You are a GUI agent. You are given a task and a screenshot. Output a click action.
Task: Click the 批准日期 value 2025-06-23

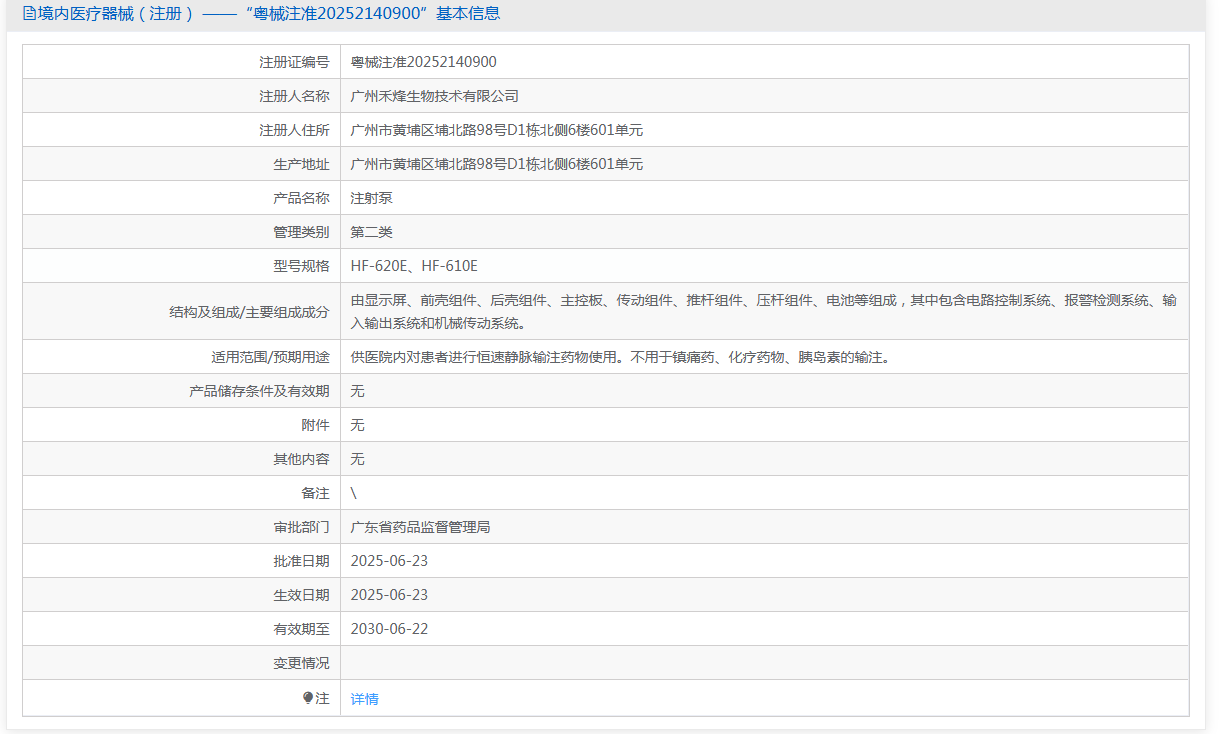[x=389, y=561]
